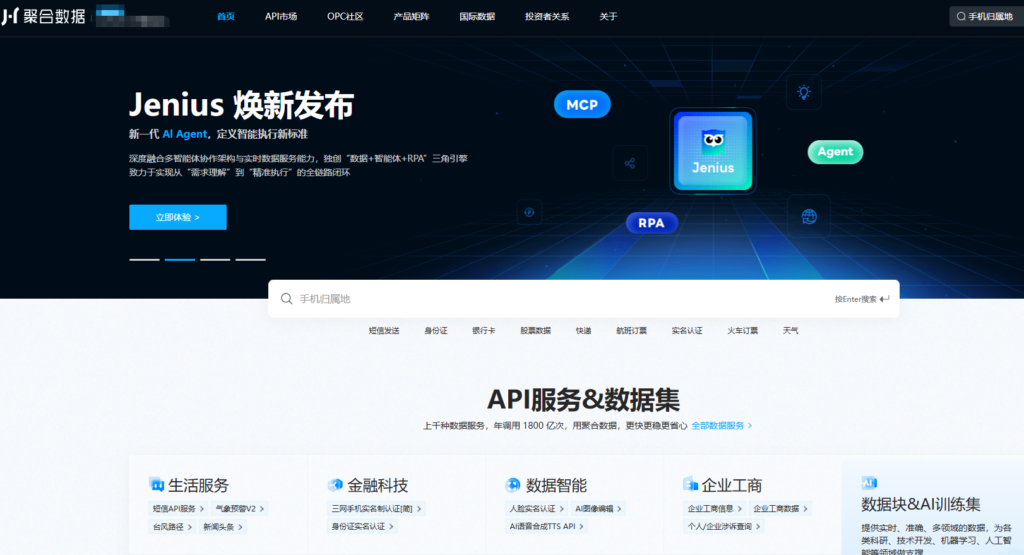Click the 生活服务 category heading
This screenshot has width=1024, height=555.
(199, 485)
